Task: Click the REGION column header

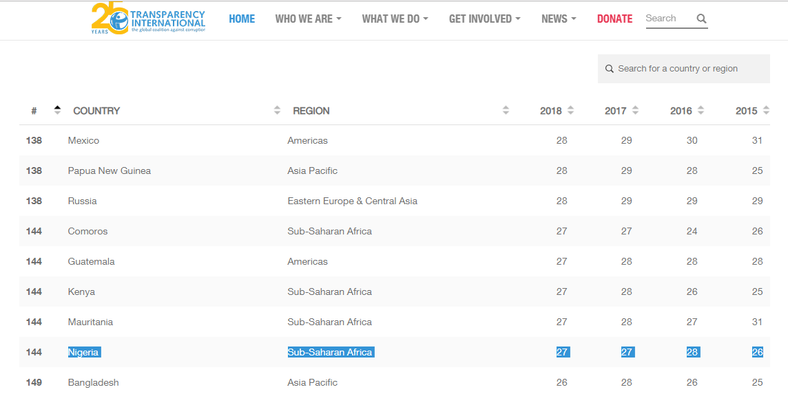Action: click(x=311, y=111)
